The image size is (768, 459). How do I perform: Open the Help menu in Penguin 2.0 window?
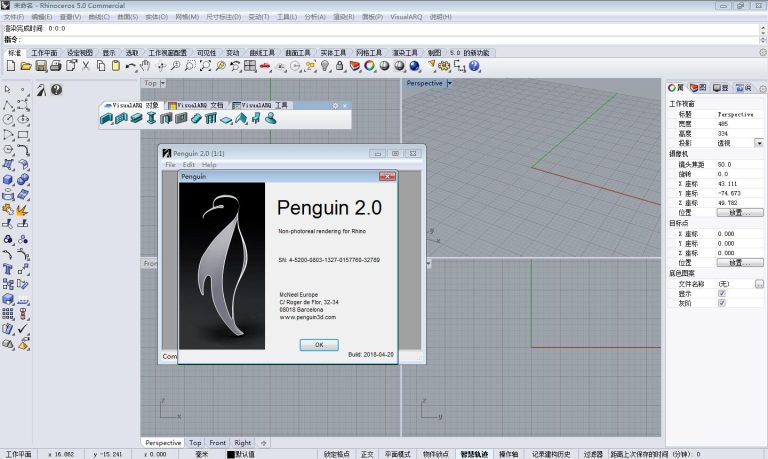209,165
